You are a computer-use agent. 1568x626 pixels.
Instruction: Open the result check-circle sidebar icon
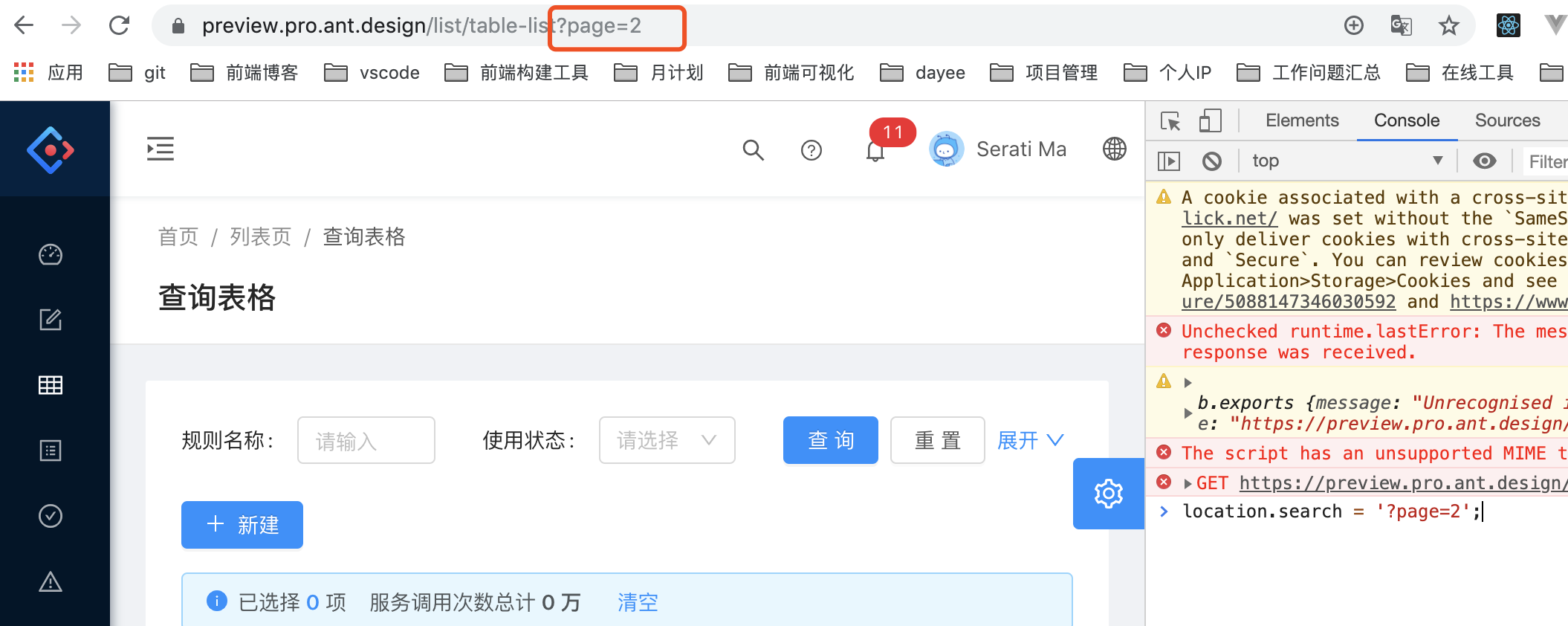[x=51, y=516]
